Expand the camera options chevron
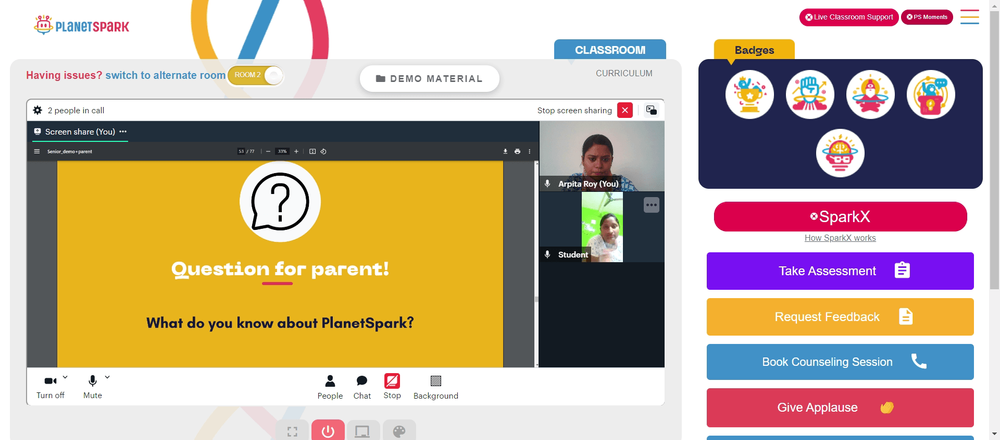This screenshot has width=1000, height=440. [66, 377]
